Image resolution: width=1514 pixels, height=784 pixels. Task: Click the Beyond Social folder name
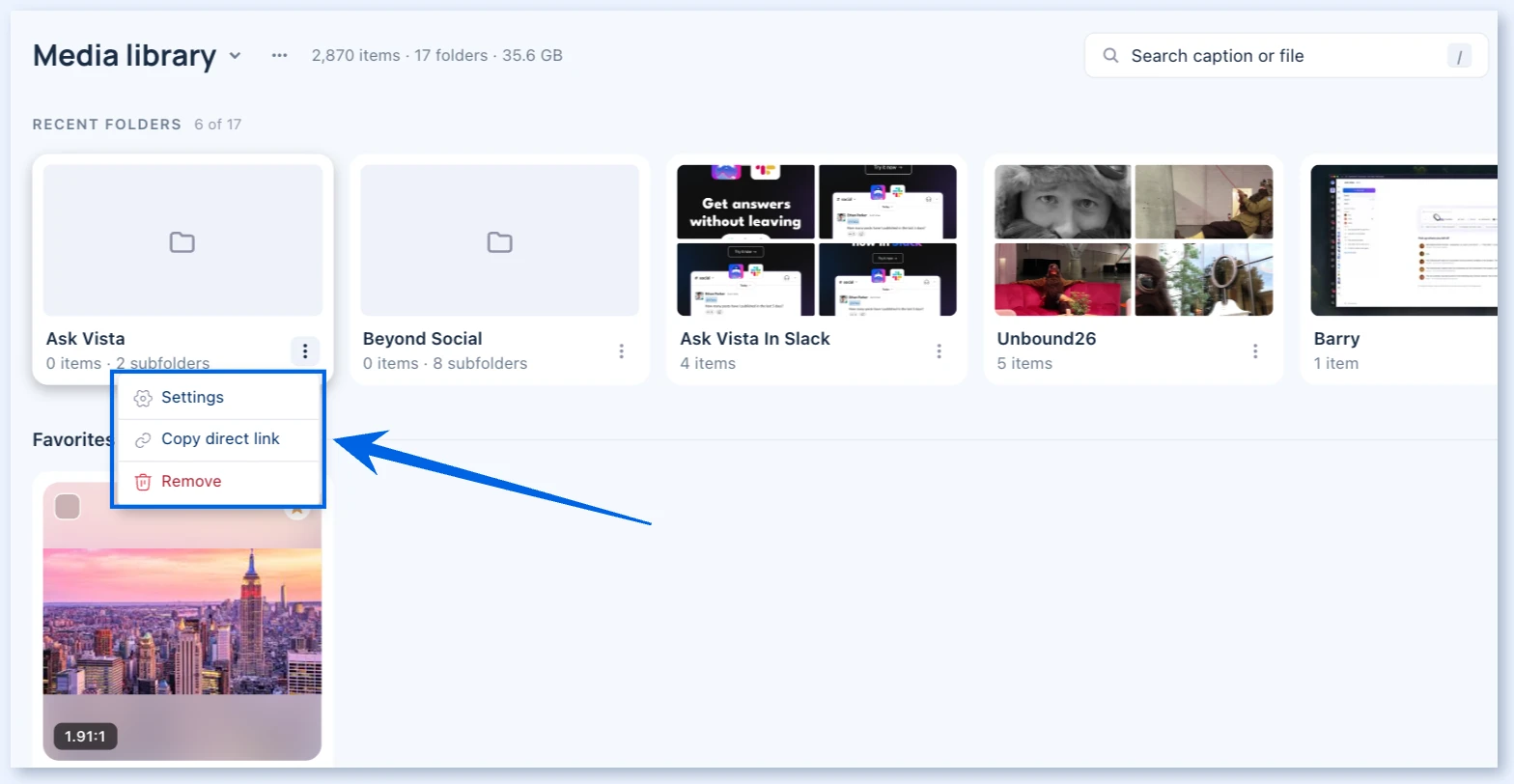[x=423, y=339]
